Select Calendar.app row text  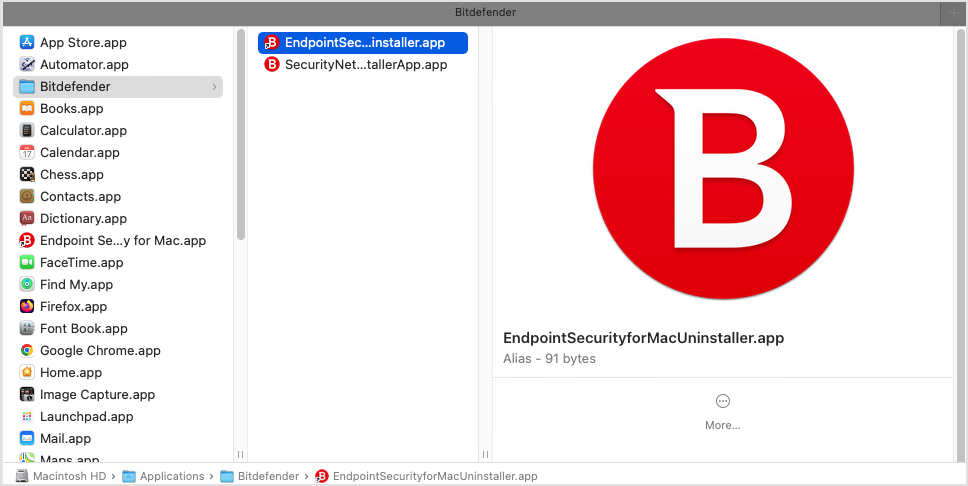click(80, 153)
